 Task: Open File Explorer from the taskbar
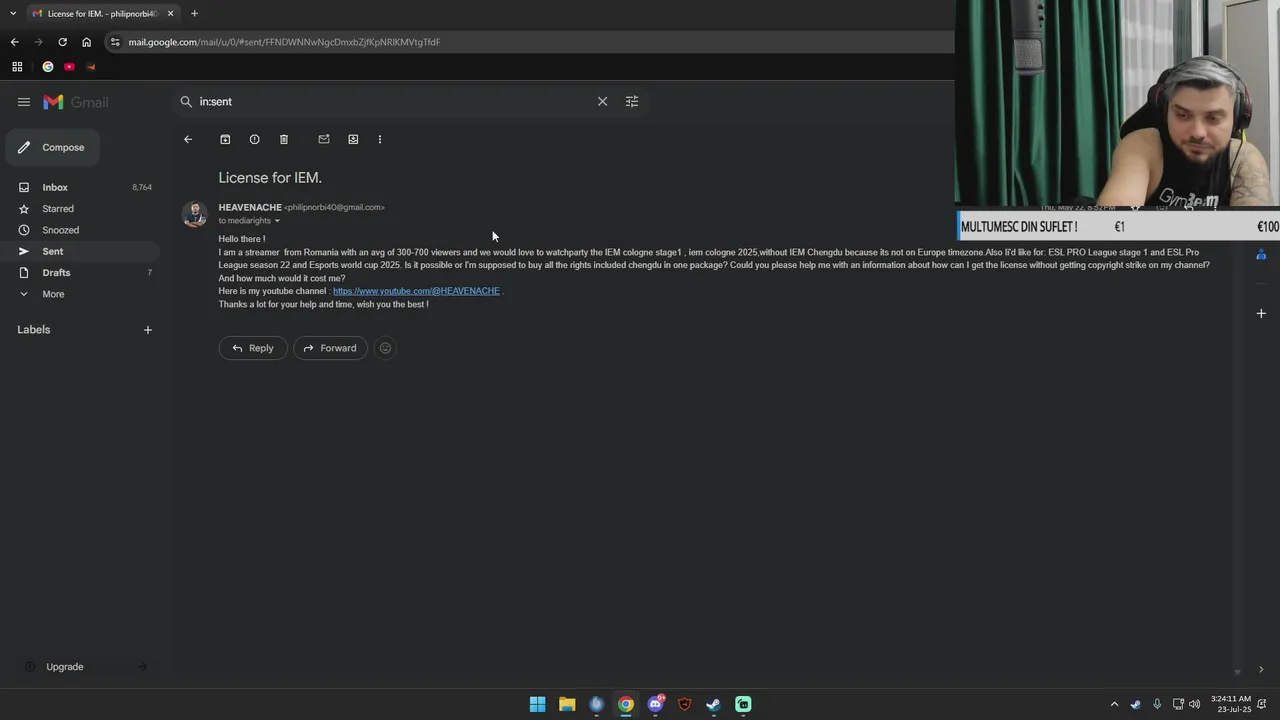click(567, 704)
